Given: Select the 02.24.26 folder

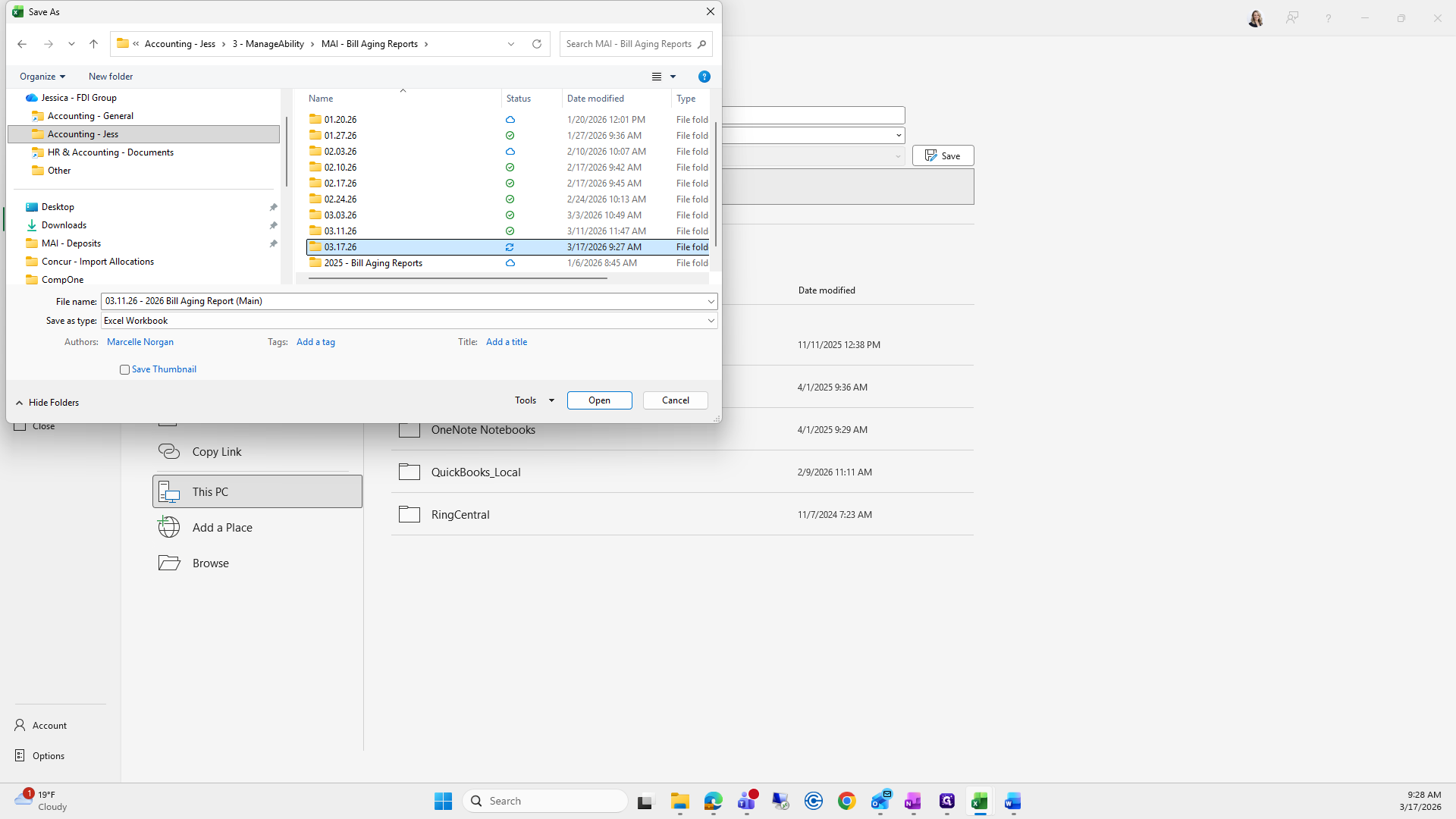Looking at the screenshot, I should (340, 199).
